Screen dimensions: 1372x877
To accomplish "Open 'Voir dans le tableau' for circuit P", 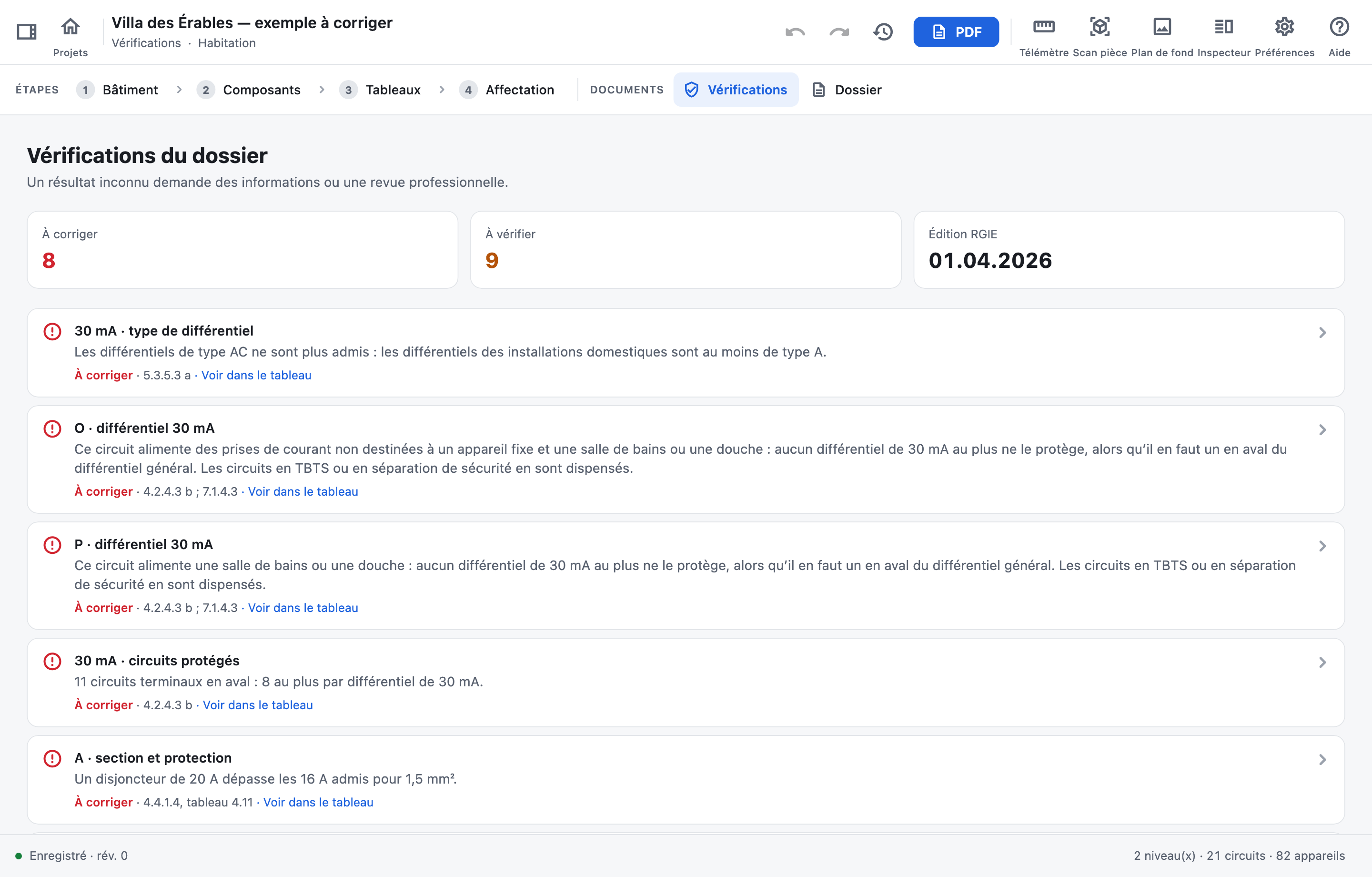I will point(303,608).
